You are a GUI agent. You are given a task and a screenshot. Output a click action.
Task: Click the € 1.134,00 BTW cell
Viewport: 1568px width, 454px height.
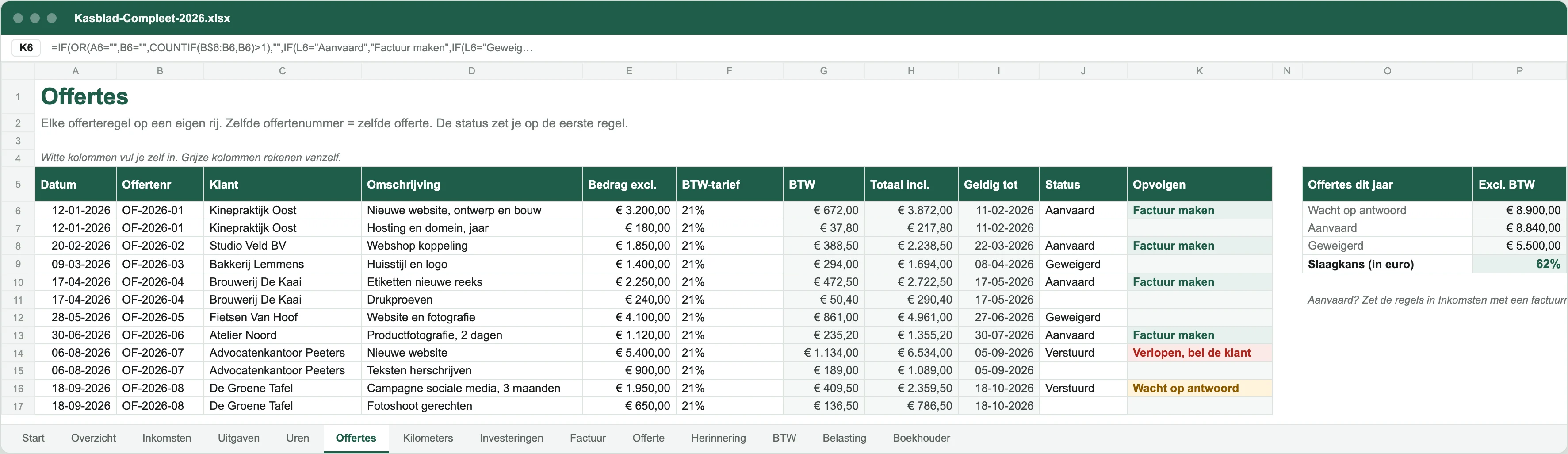click(x=823, y=353)
